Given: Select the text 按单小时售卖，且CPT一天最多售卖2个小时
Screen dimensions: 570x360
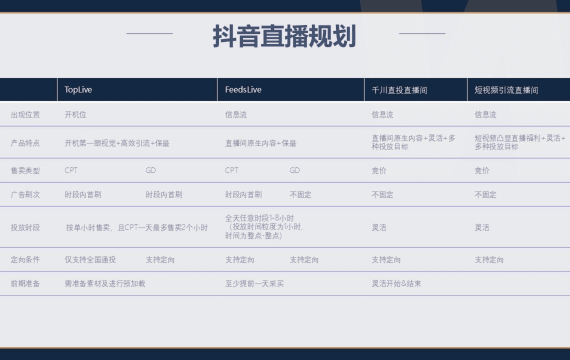Looking at the screenshot, I should click(x=137, y=228).
